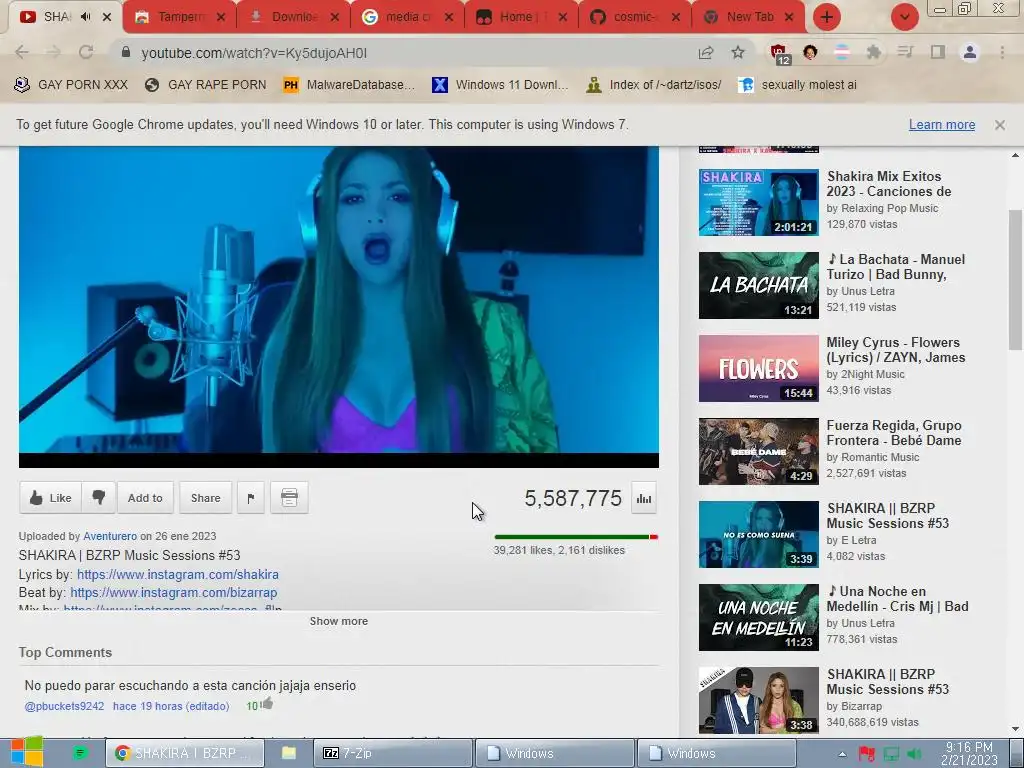
Task: Click the network icon in the system tray
Action: point(891,754)
